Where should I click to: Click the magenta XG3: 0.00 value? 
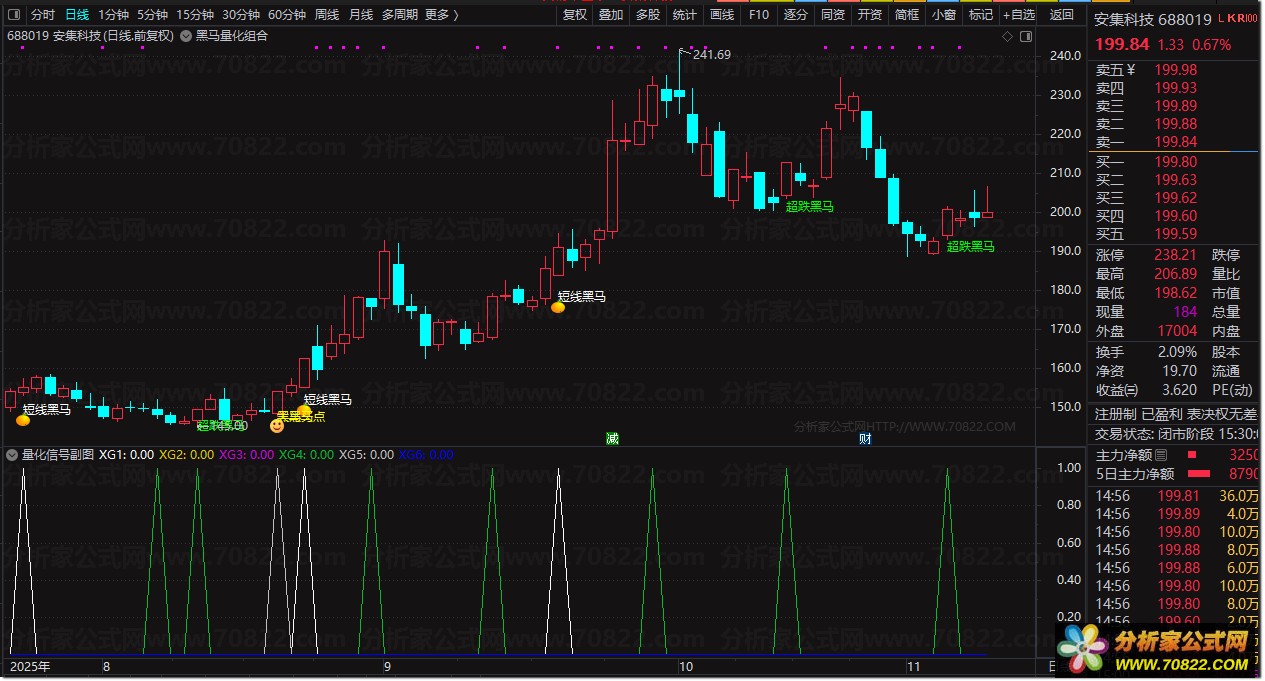247,454
